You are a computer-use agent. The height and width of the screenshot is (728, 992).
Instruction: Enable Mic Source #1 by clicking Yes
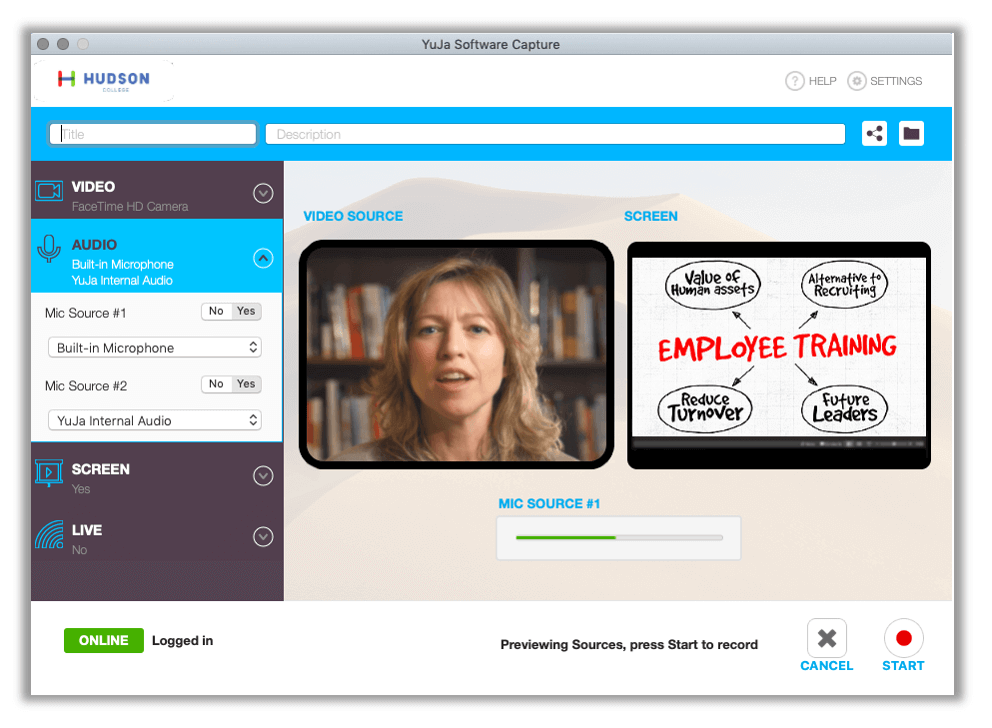tap(247, 311)
